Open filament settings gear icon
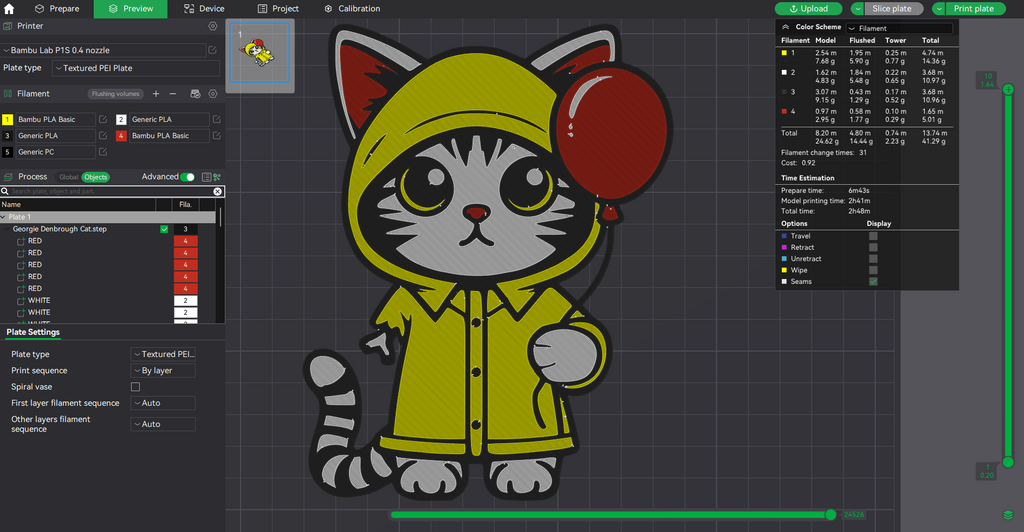This screenshot has width=1024, height=532. tap(212, 94)
